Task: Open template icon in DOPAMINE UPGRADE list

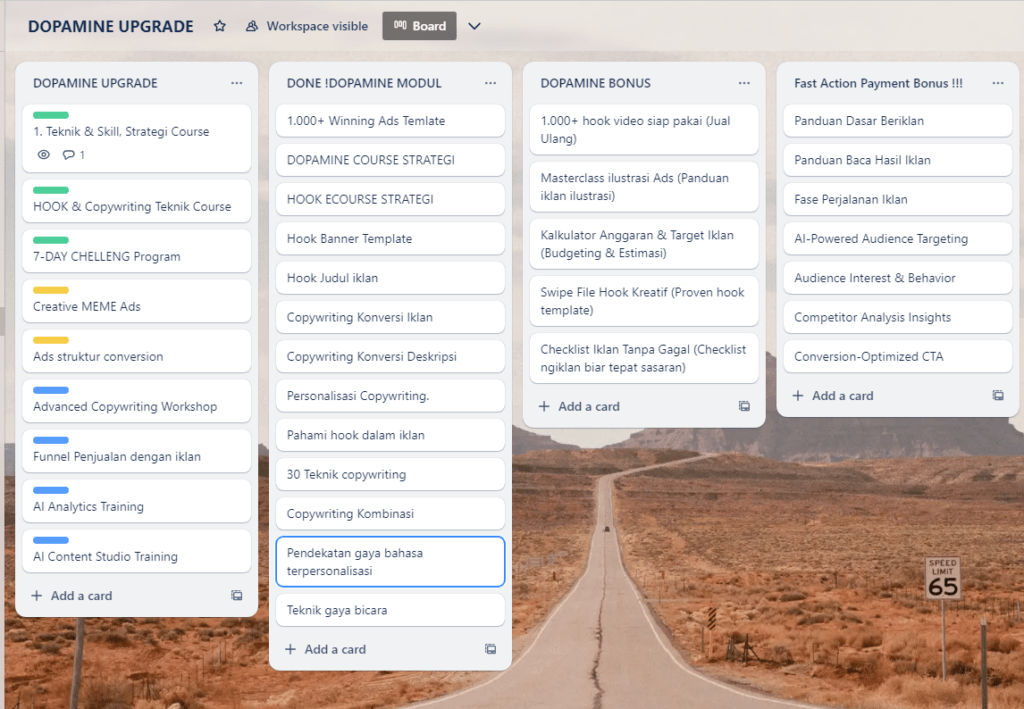Action: [237, 595]
